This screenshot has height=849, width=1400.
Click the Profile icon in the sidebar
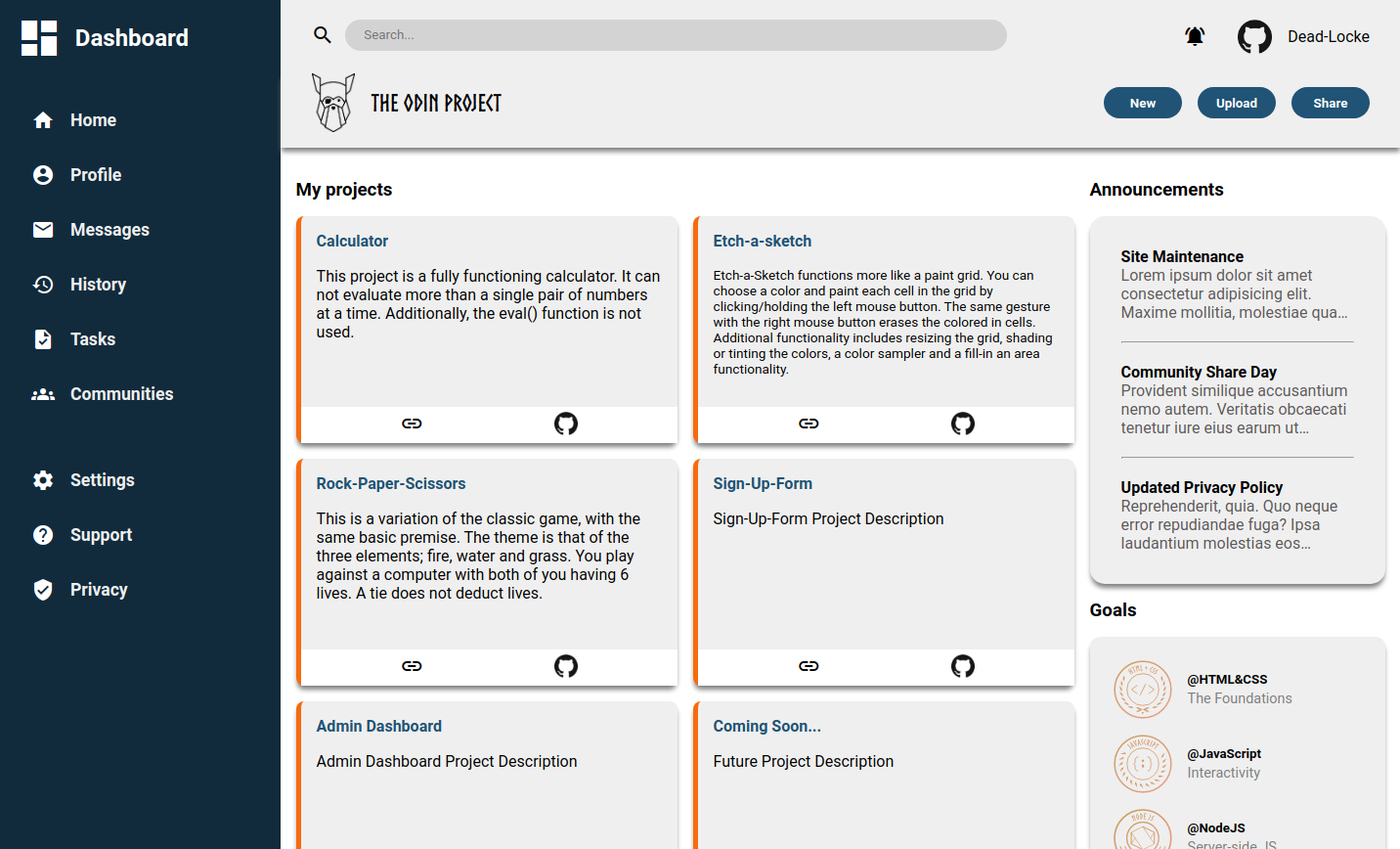click(43, 174)
